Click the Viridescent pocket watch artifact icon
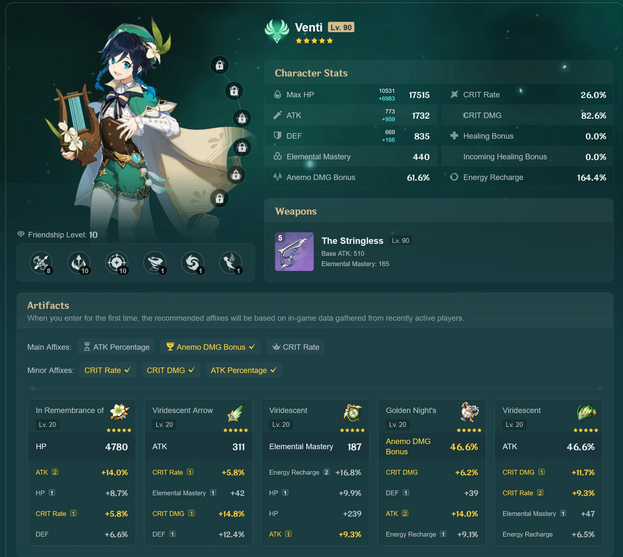623x557 pixels. pyautogui.click(x=352, y=412)
